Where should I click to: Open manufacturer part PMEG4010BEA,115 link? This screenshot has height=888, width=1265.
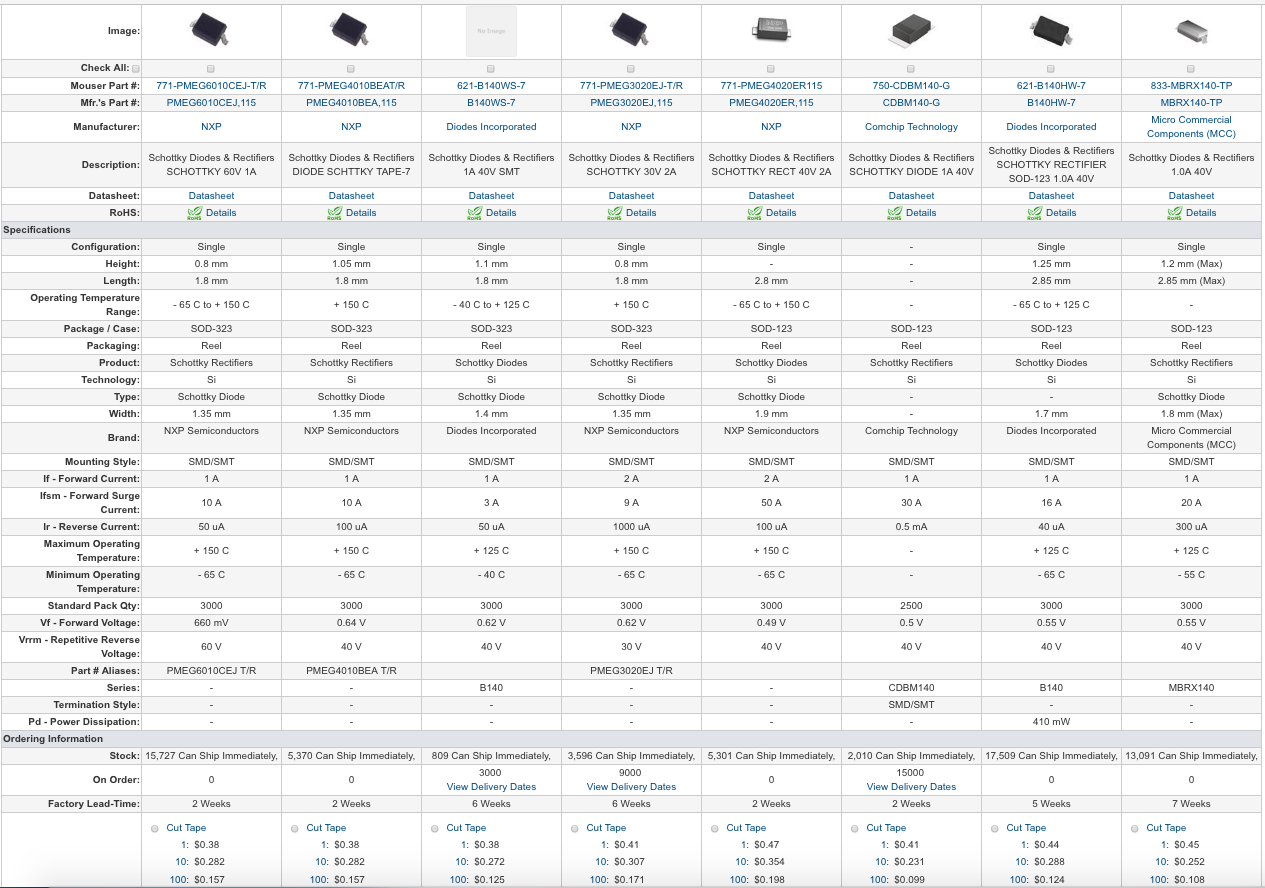pyautogui.click(x=351, y=103)
